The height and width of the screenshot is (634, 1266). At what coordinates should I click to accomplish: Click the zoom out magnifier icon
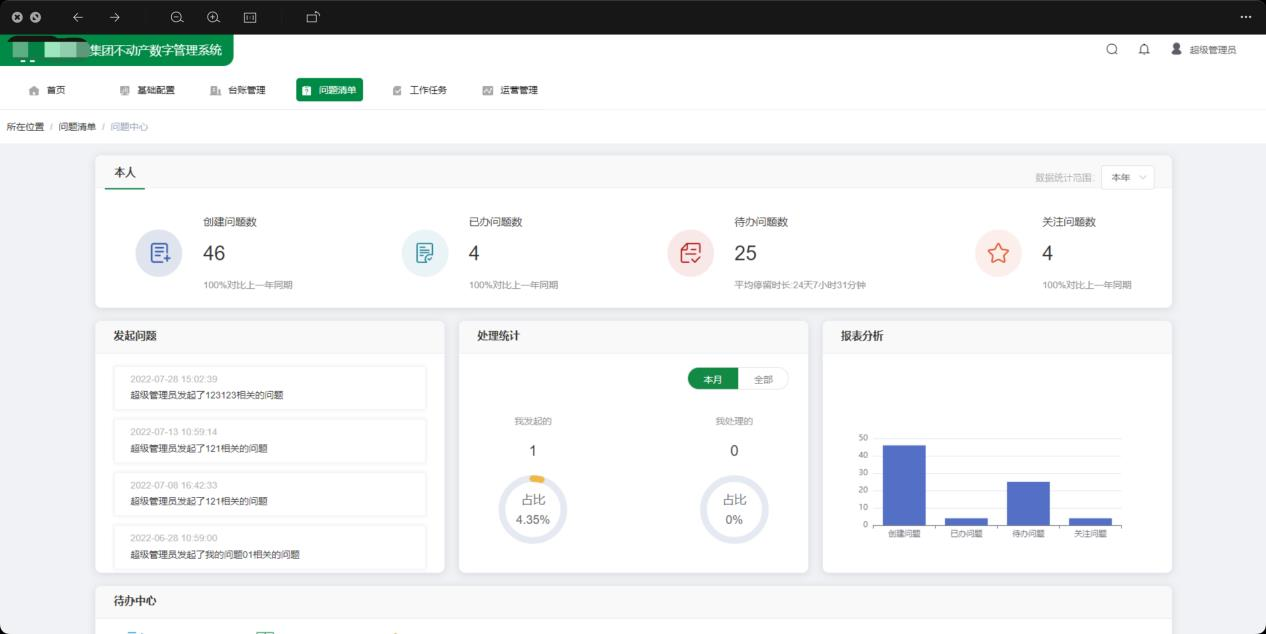(177, 17)
